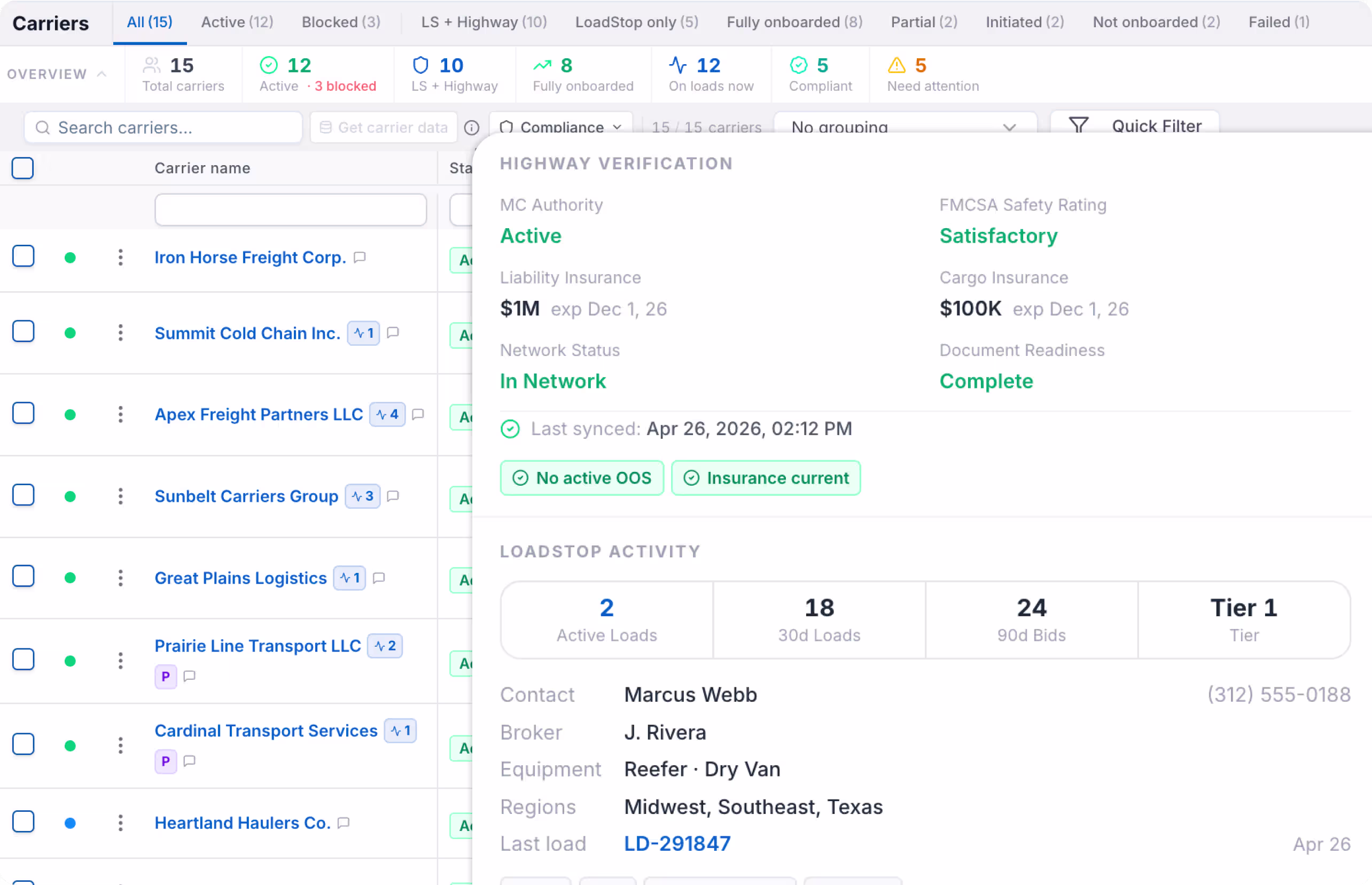Open the Great Plains Logistics carrier link
This screenshot has width=1372, height=885.
click(x=241, y=578)
